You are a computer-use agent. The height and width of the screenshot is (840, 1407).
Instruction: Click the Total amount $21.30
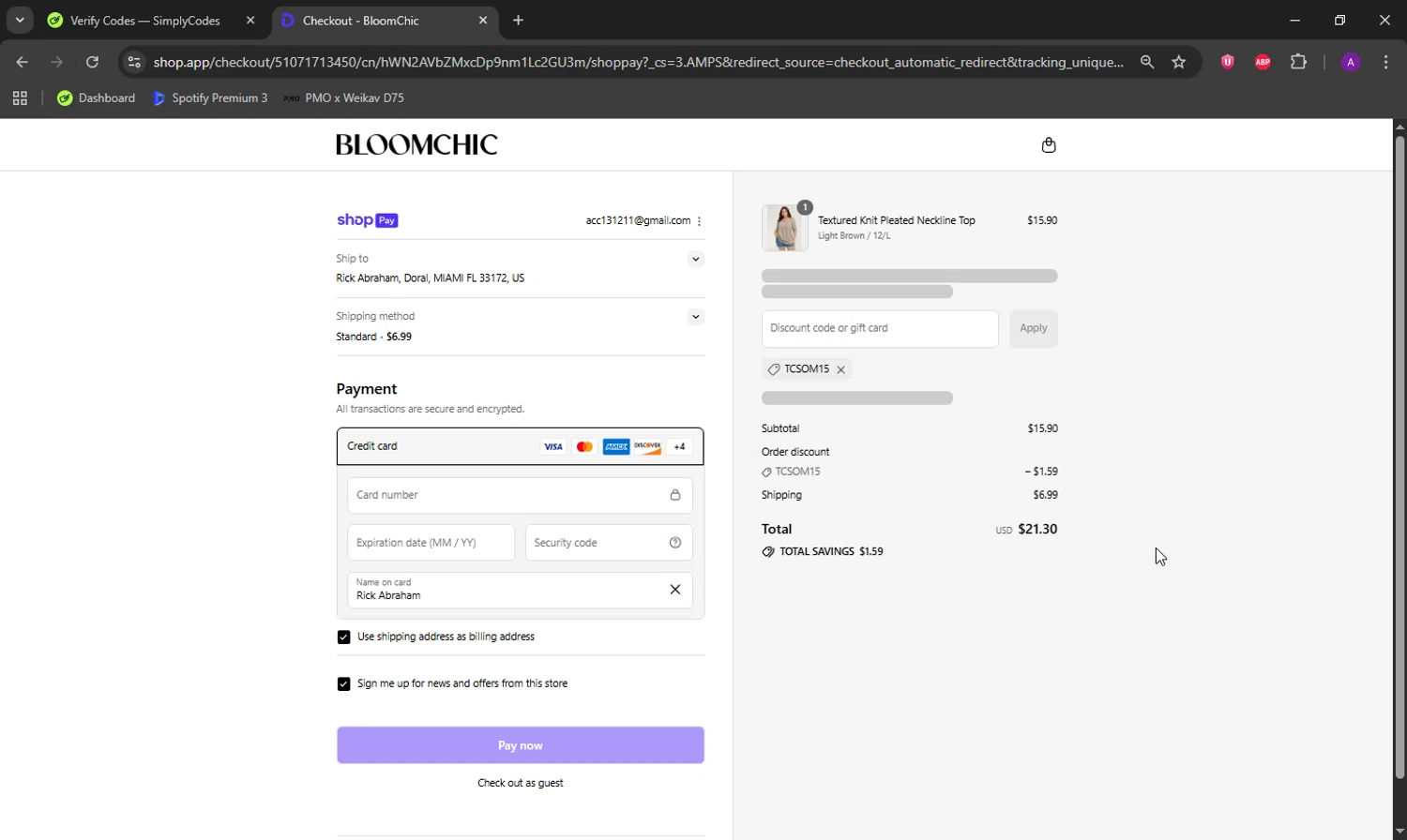click(x=1037, y=529)
